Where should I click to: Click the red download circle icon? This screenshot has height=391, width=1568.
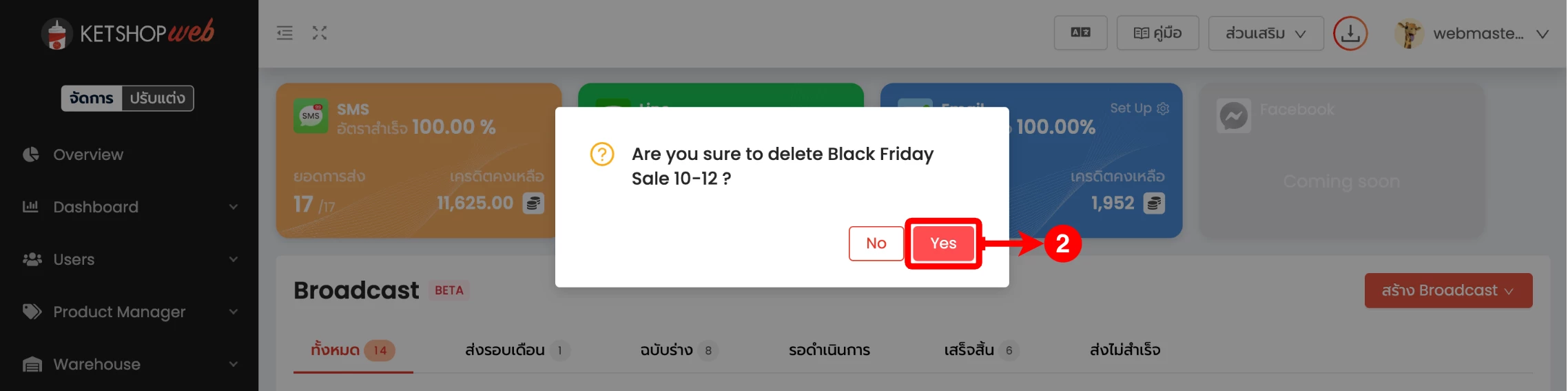coord(1350,33)
